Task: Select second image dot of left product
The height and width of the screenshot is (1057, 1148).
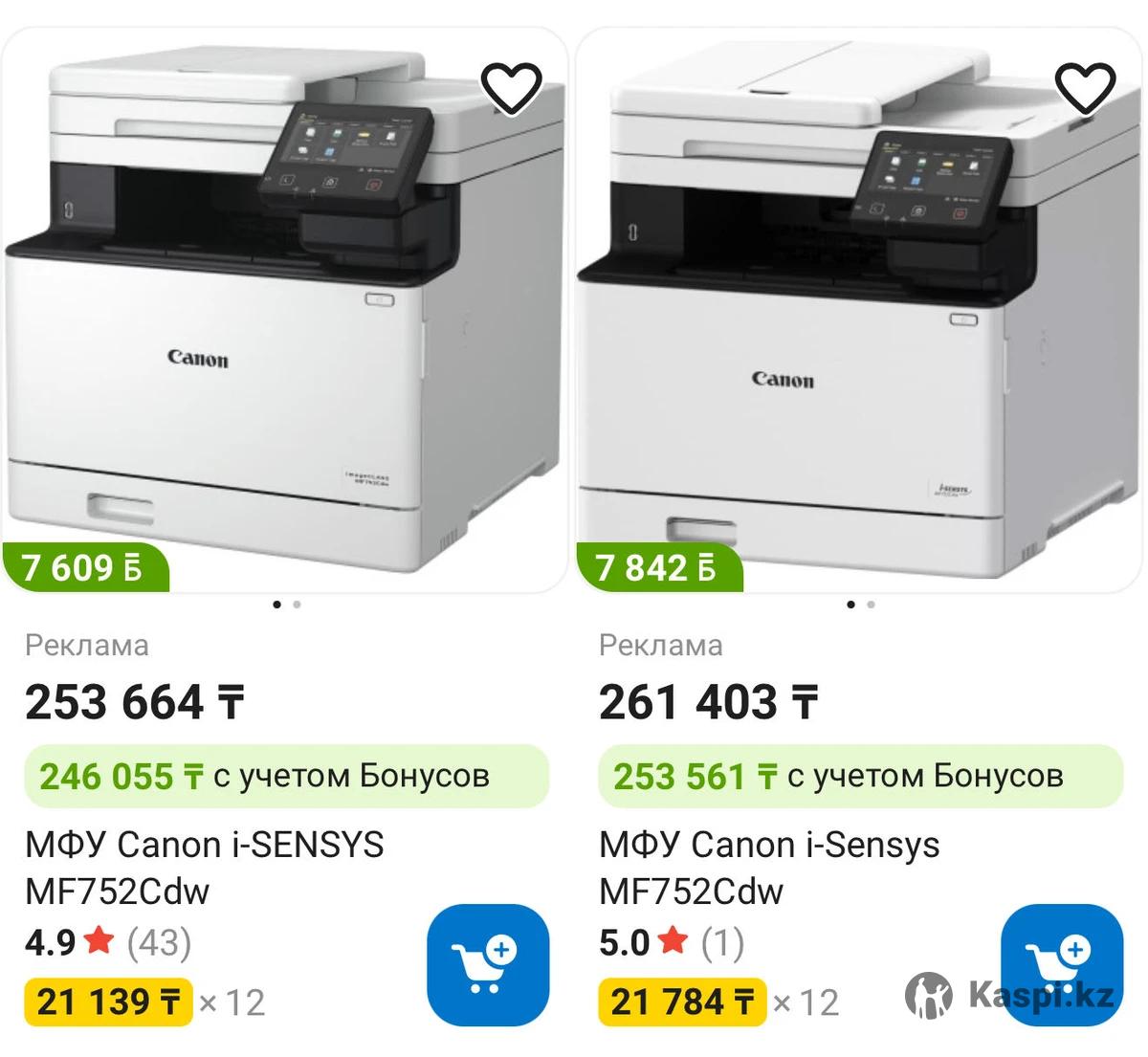Action: point(297,605)
